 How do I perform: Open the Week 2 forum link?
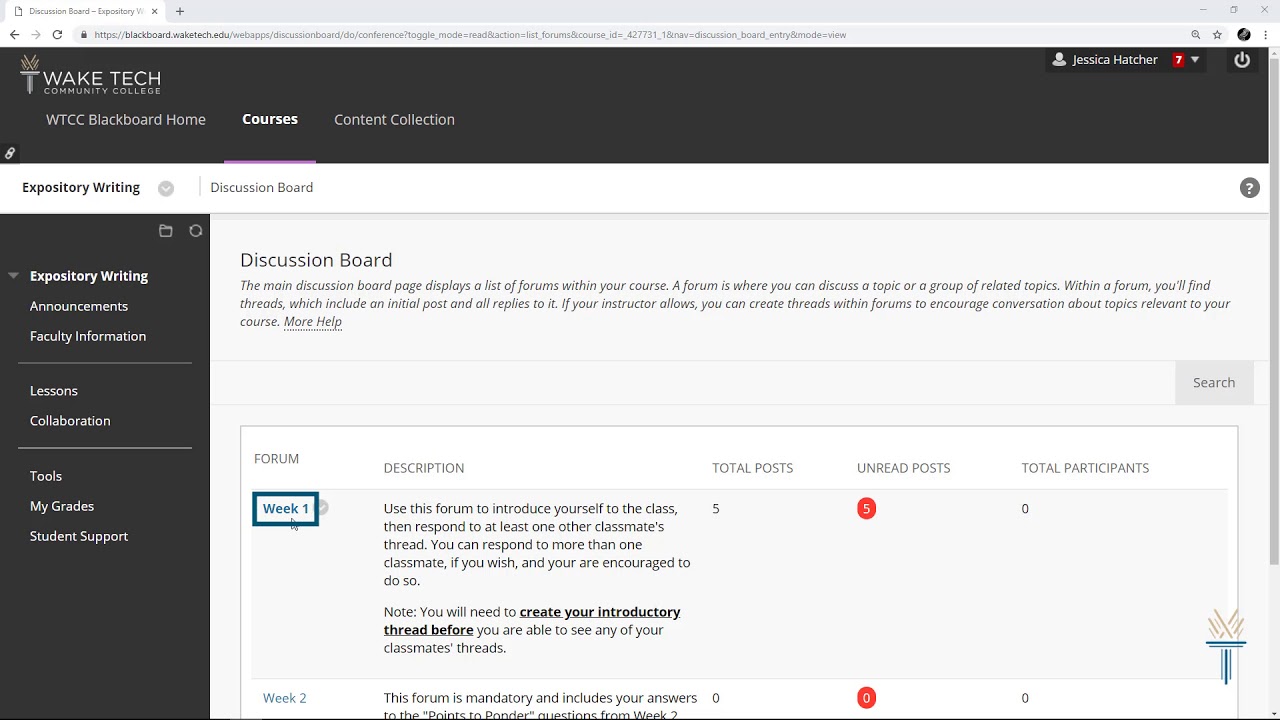(285, 698)
